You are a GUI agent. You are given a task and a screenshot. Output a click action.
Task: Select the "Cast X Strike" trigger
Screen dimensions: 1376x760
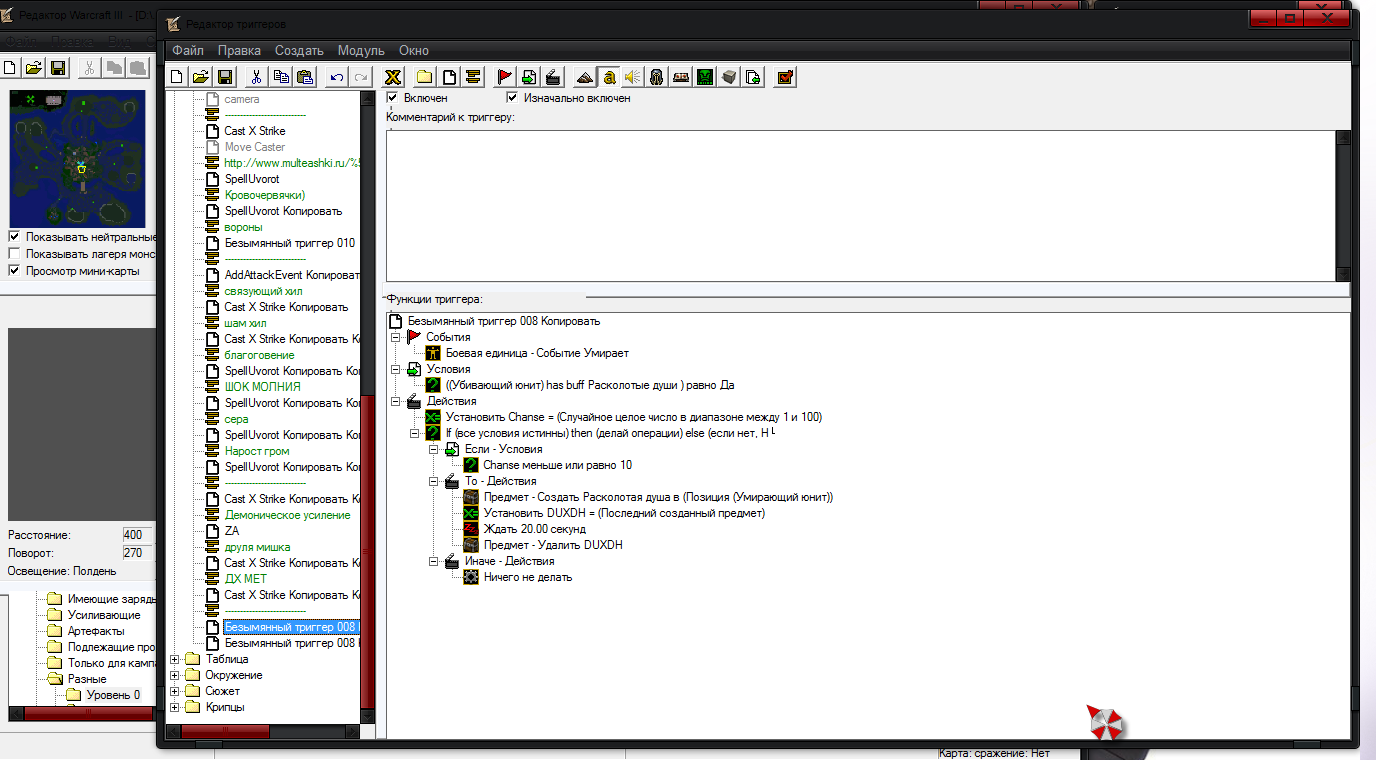(x=254, y=131)
